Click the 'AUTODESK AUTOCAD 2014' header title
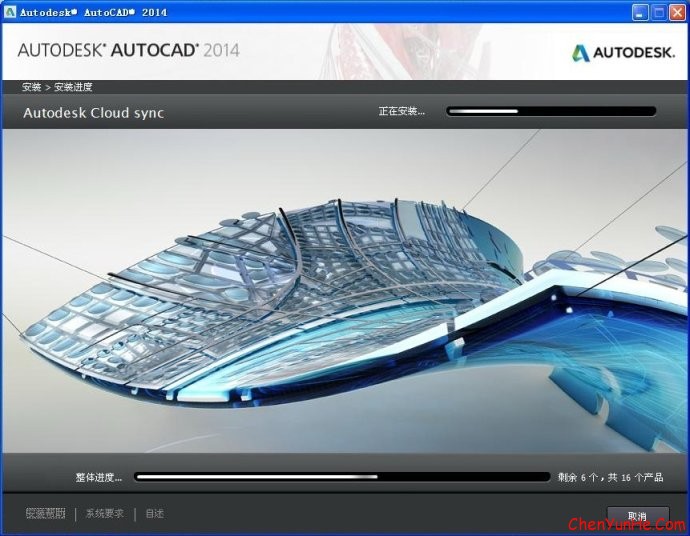 coord(128,50)
